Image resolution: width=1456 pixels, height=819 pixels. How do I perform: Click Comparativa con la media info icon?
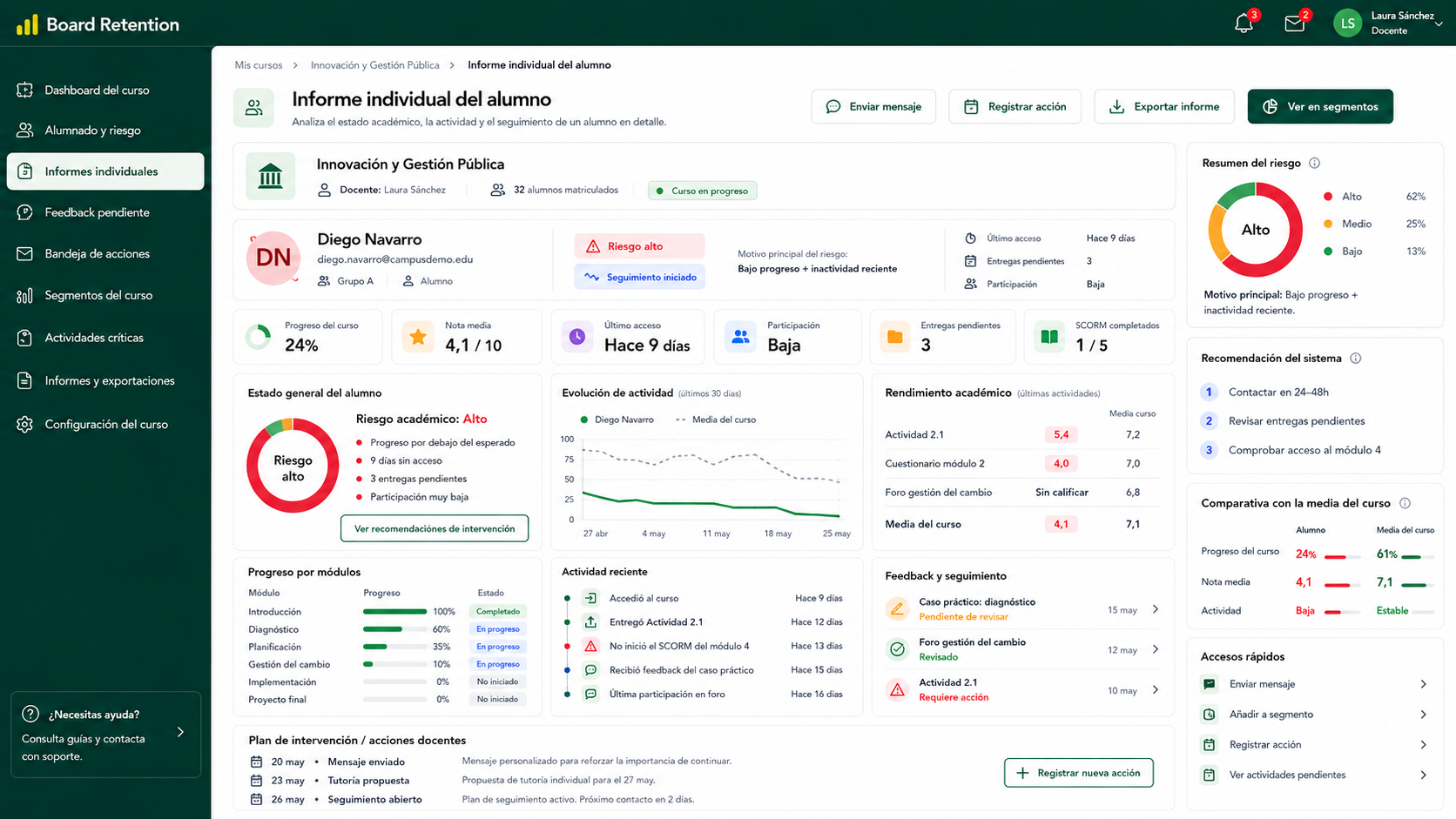point(1405,503)
